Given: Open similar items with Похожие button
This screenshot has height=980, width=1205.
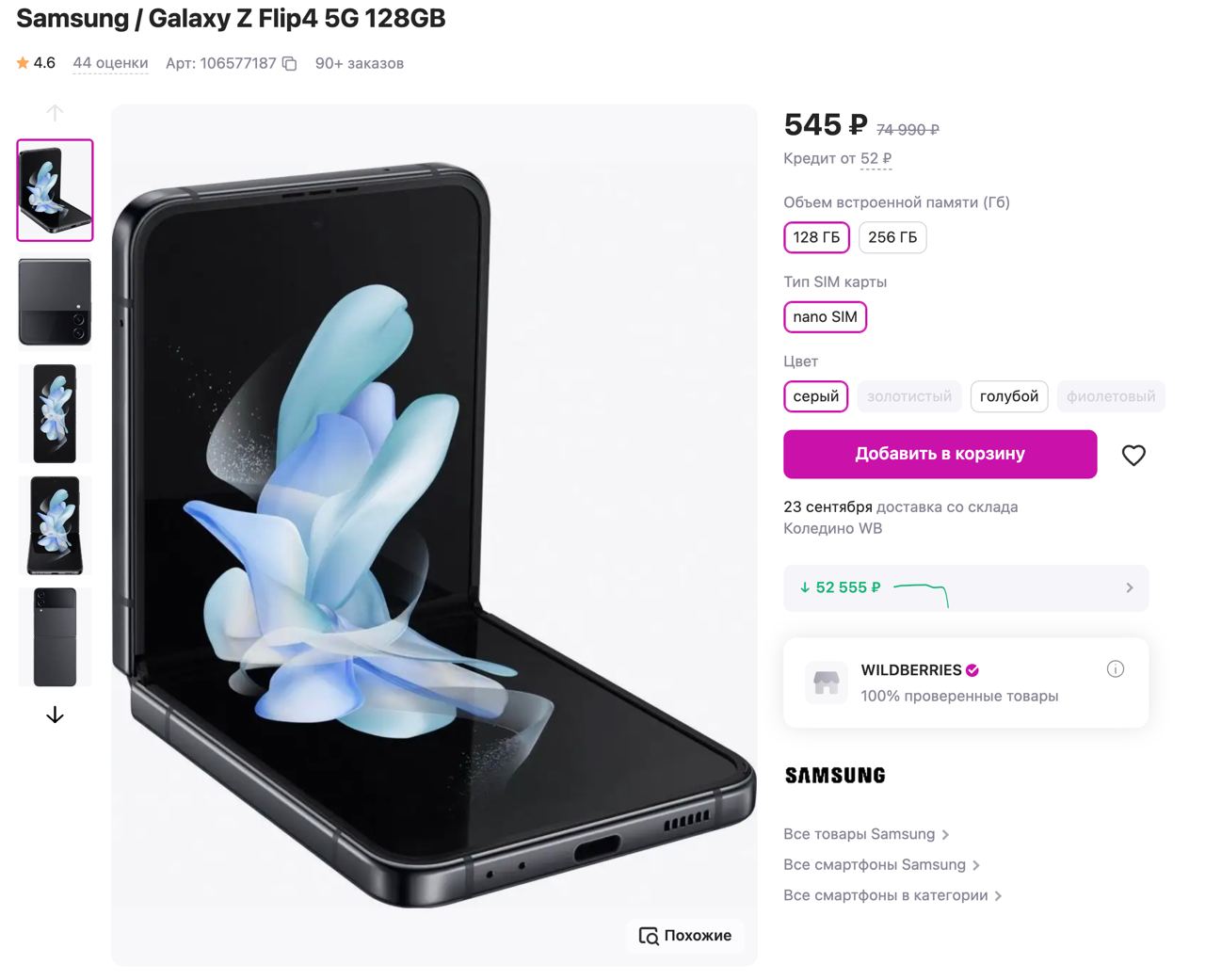Looking at the screenshot, I should coord(685,936).
